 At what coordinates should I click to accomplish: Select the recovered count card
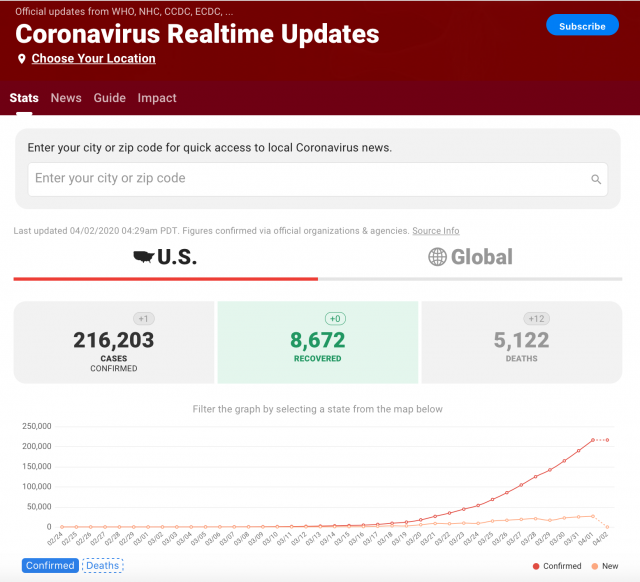[x=318, y=343]
